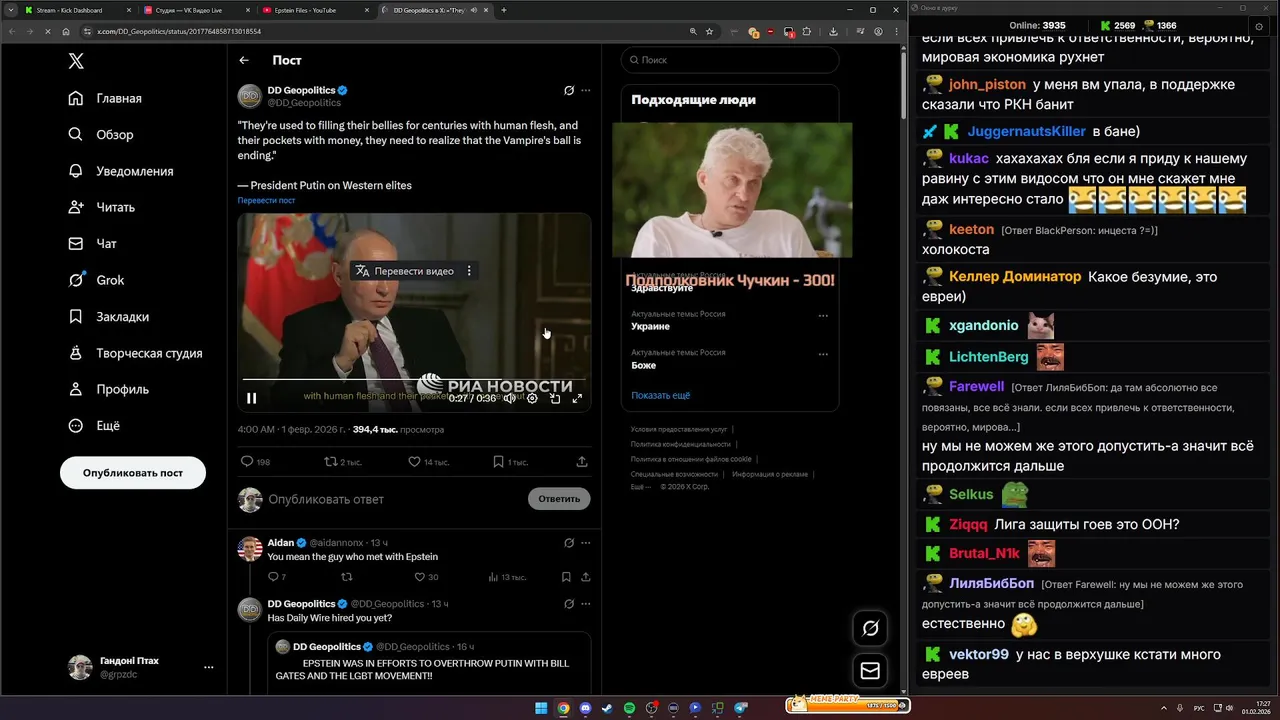Viewport: 1280px width, 720px height.
Task: Open Закладки in X sidebar
Action: coord(108,317)
